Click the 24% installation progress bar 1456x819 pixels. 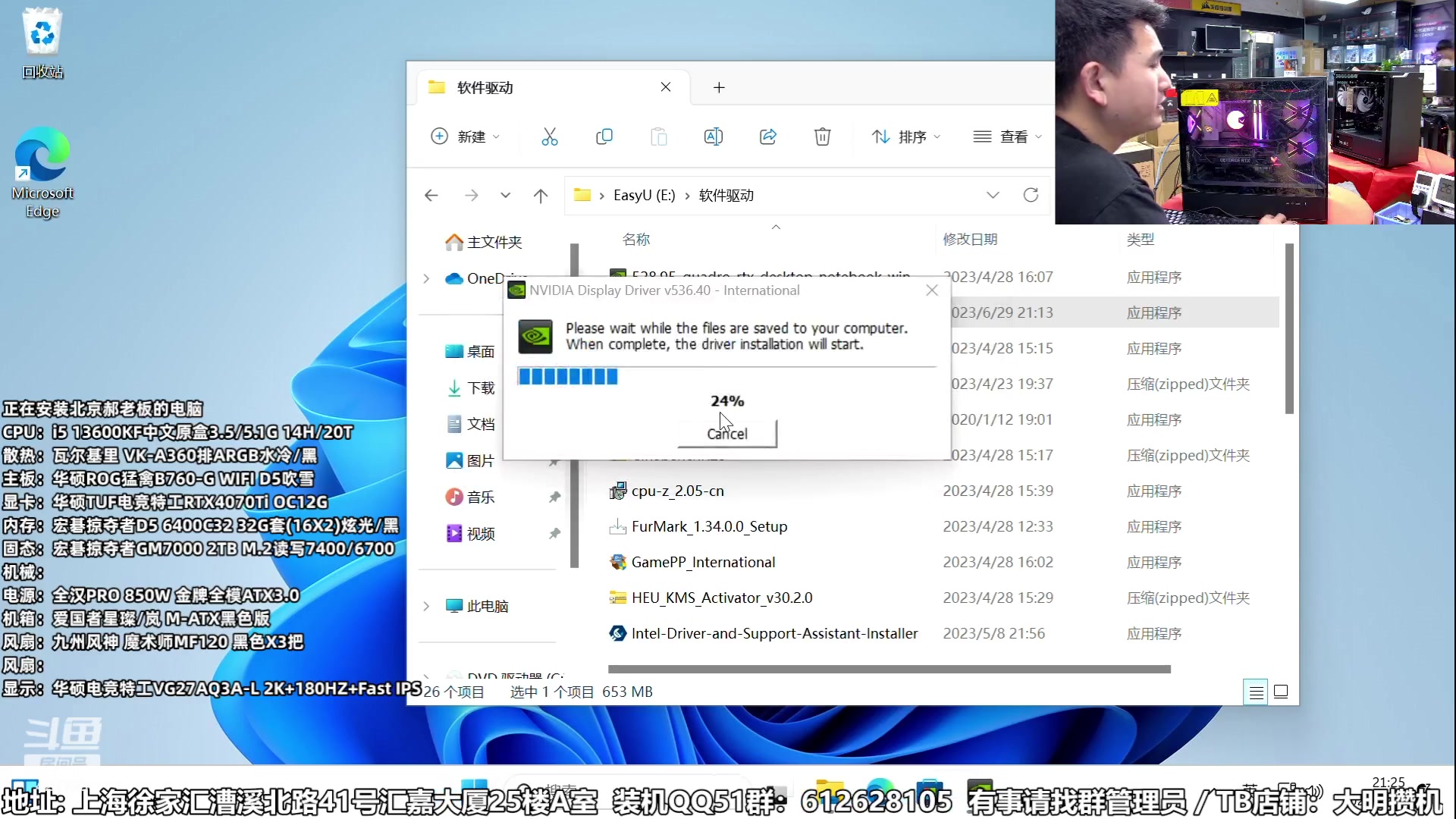tap(726, 377)
